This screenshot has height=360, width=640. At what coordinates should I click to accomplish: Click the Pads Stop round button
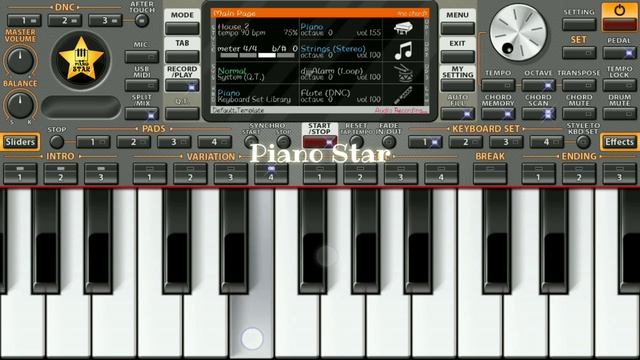[57, 142]
